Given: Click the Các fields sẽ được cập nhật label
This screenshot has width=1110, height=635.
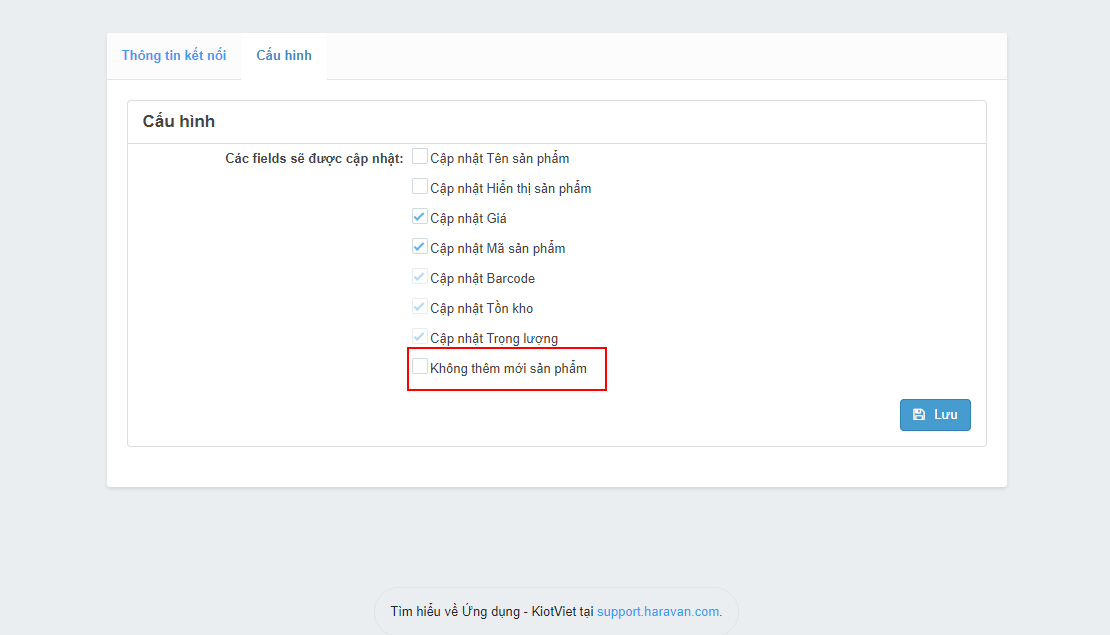Looking at the screenshot, I should 314,159.
